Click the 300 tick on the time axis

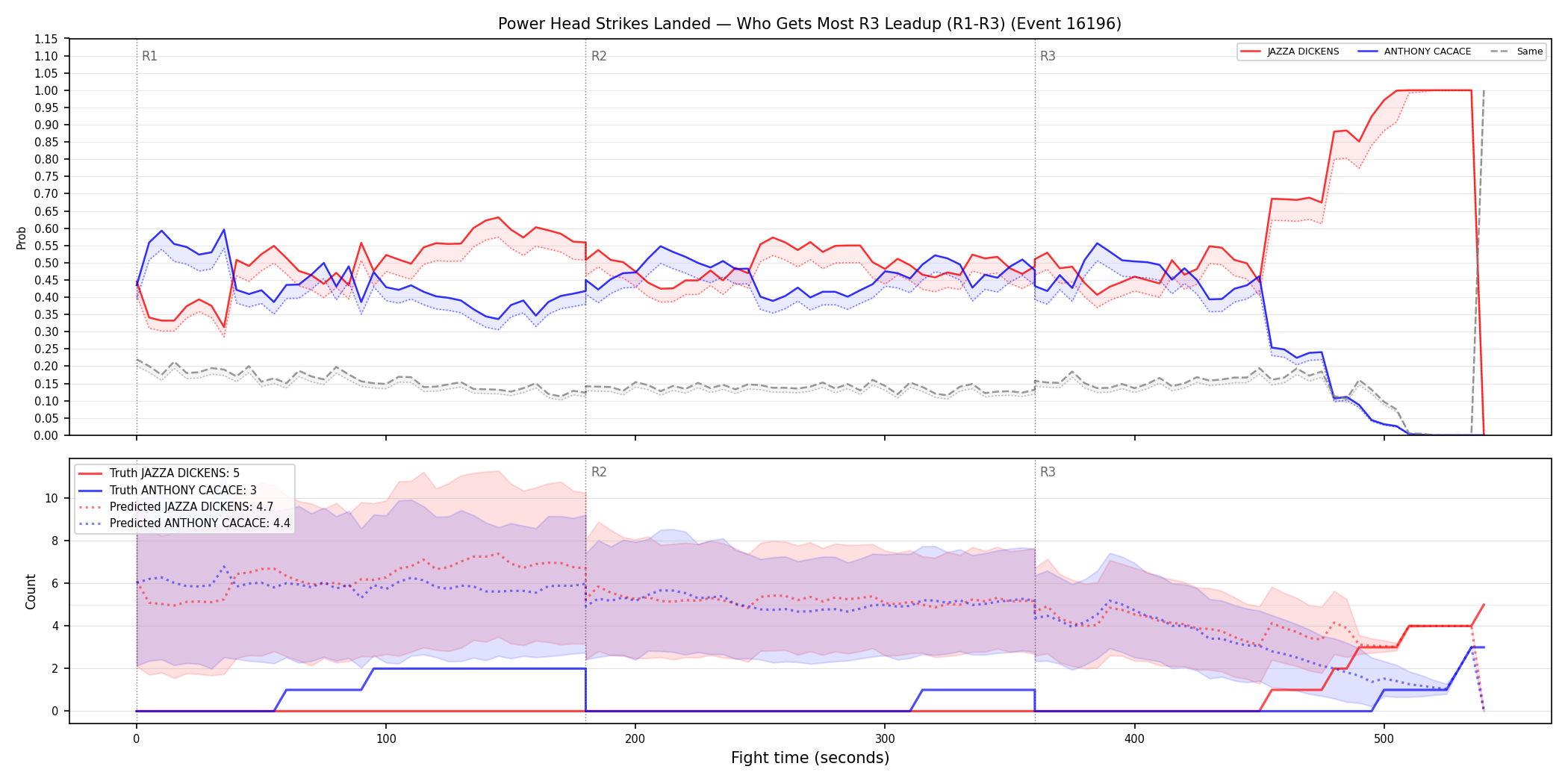[885, 739]
